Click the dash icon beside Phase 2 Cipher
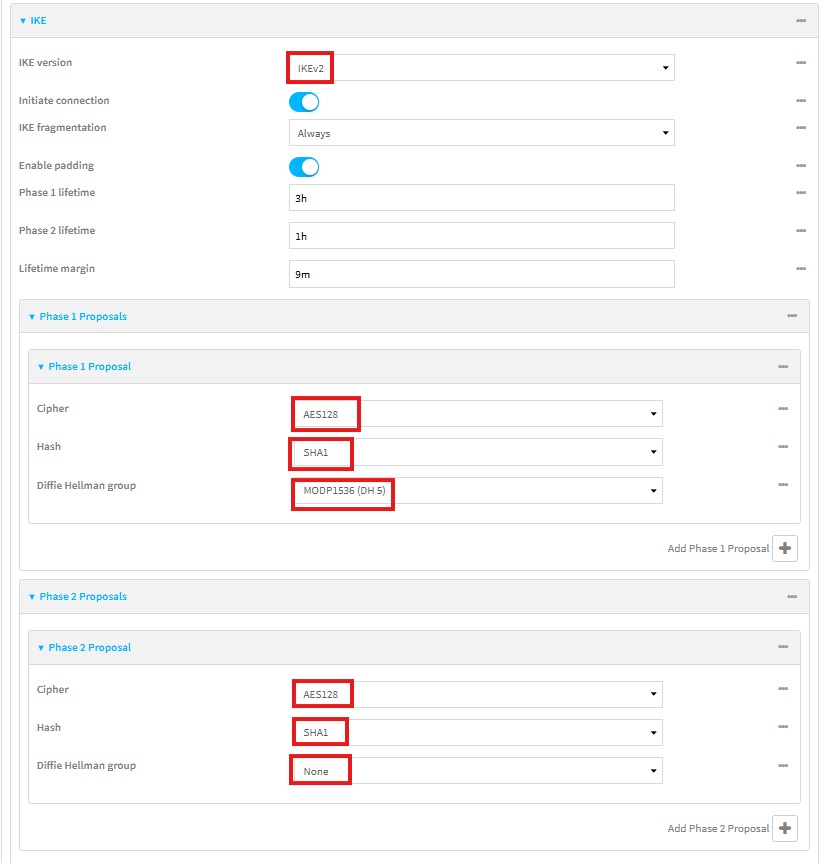 (783, 689)
